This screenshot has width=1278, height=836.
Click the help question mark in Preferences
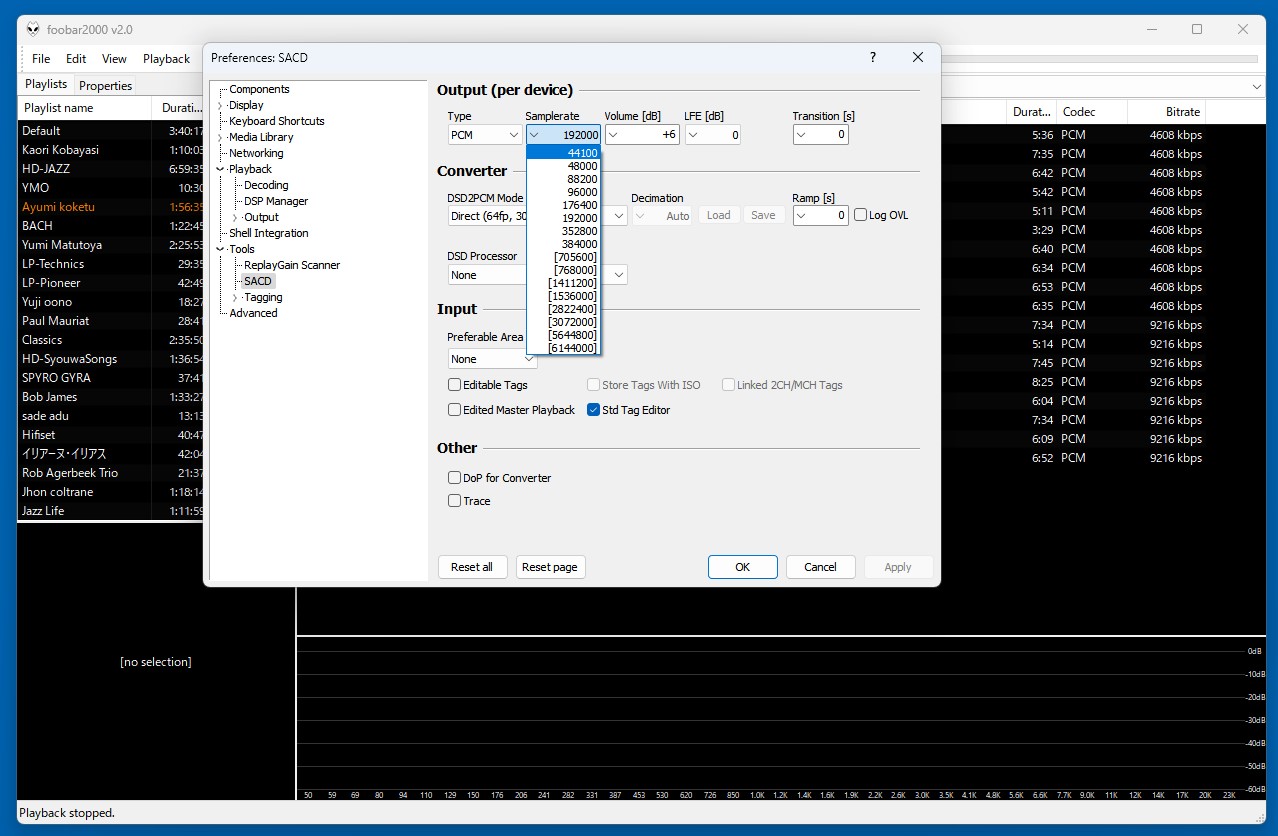[873, 57]
